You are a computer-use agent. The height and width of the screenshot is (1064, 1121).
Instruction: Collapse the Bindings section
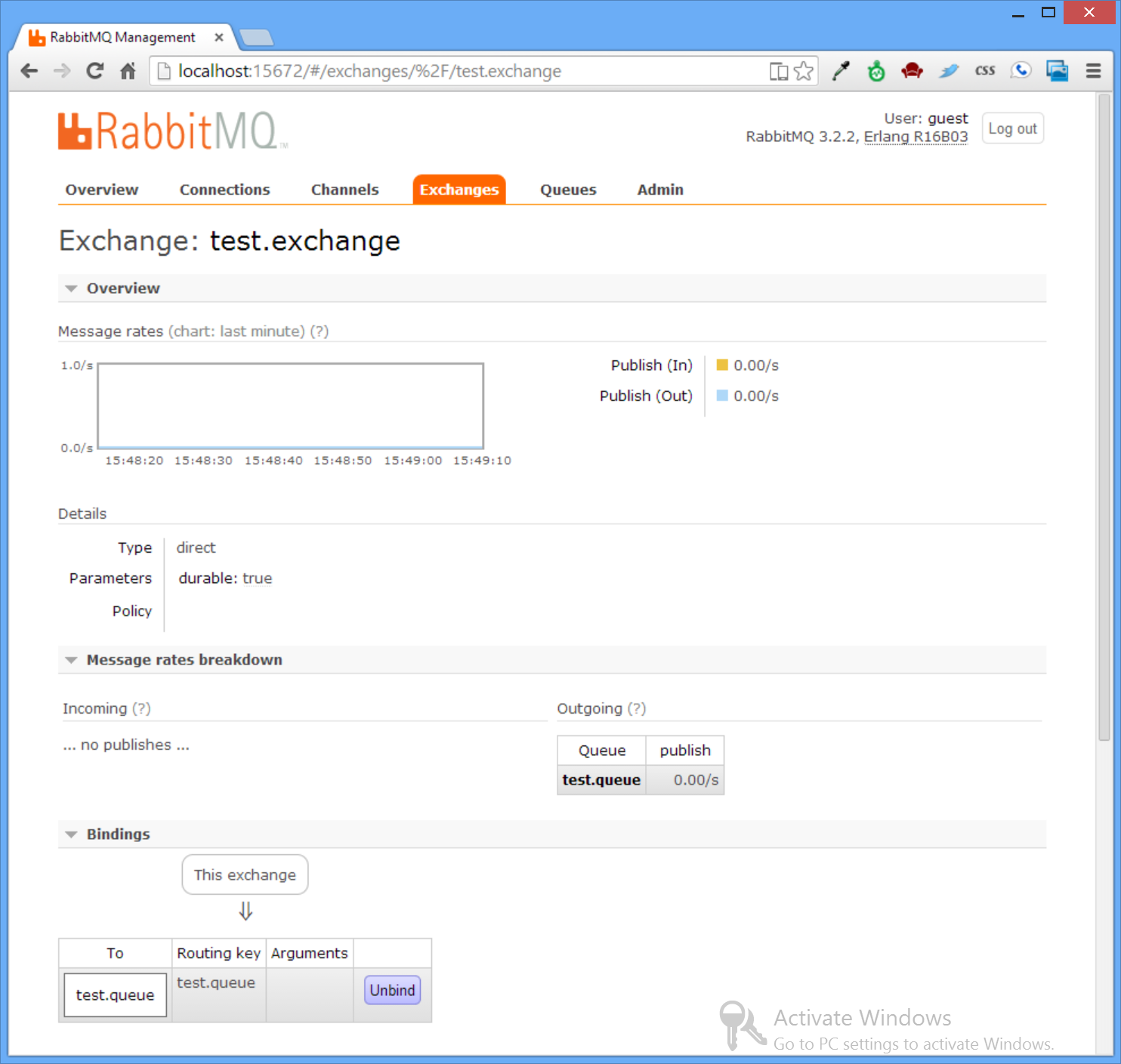(x=71, y=834)
